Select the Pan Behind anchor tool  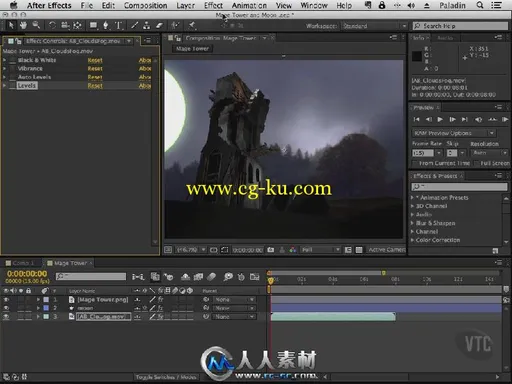77,25
